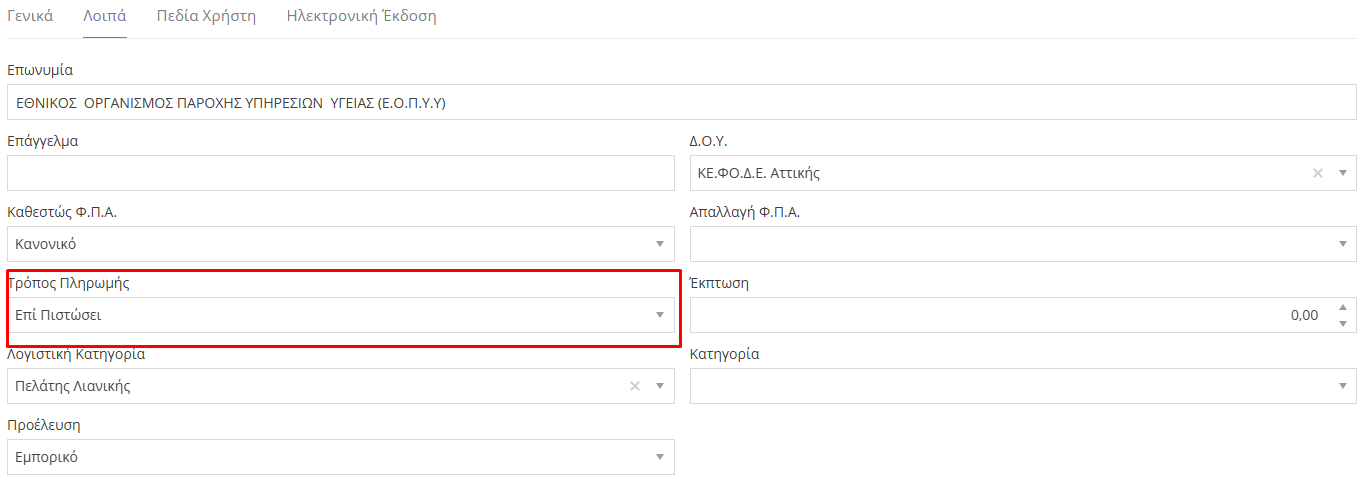Expand the Καθεστώς Φ.Π.Α. dropdown
The height and width of the screenshot is (478, 1367).
[659, 244]
